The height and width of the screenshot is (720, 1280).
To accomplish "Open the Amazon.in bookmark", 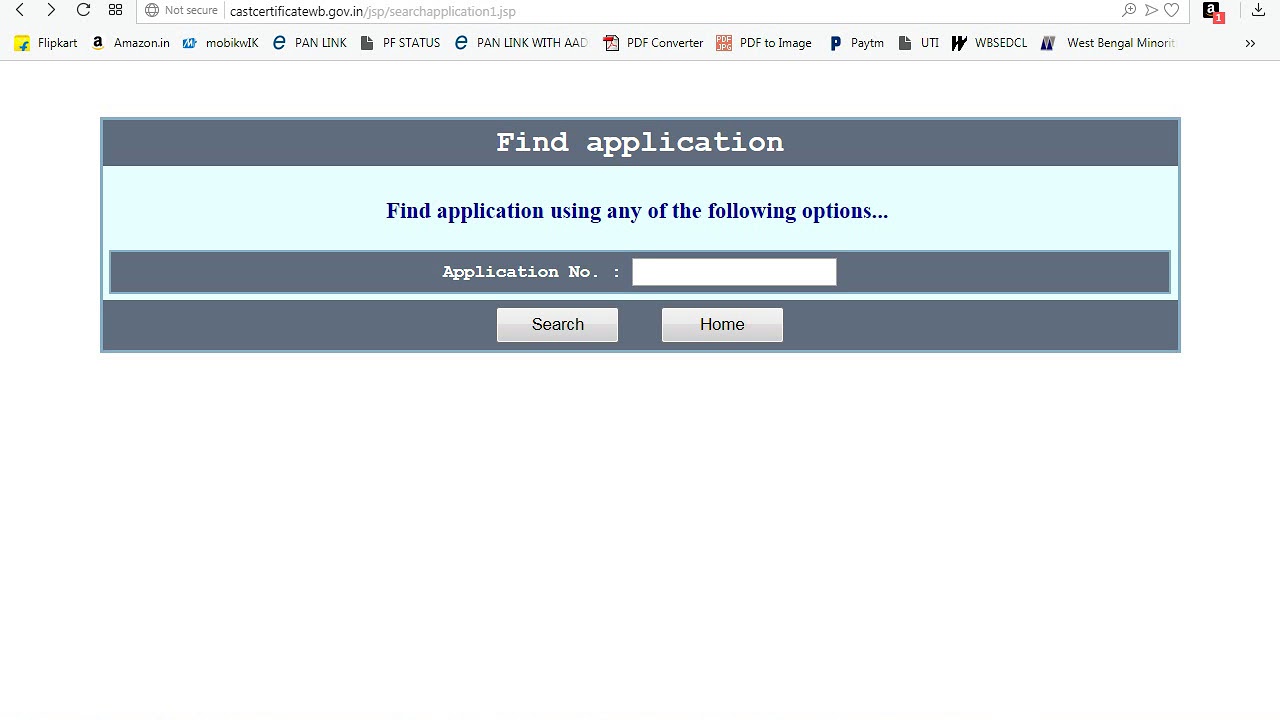I will pyautogui.click(x=131, y=43).
